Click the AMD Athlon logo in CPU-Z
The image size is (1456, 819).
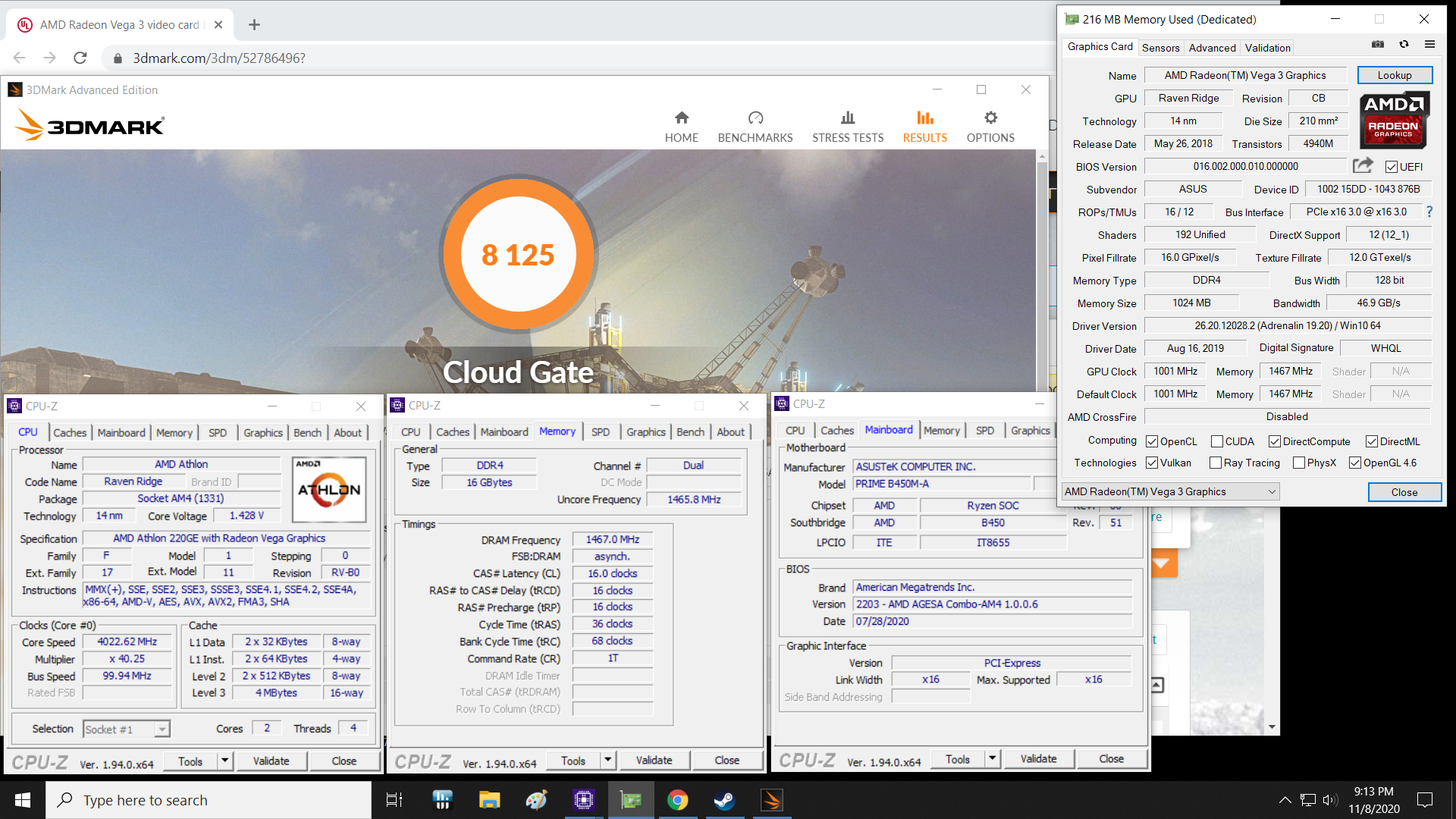(329, 489)
